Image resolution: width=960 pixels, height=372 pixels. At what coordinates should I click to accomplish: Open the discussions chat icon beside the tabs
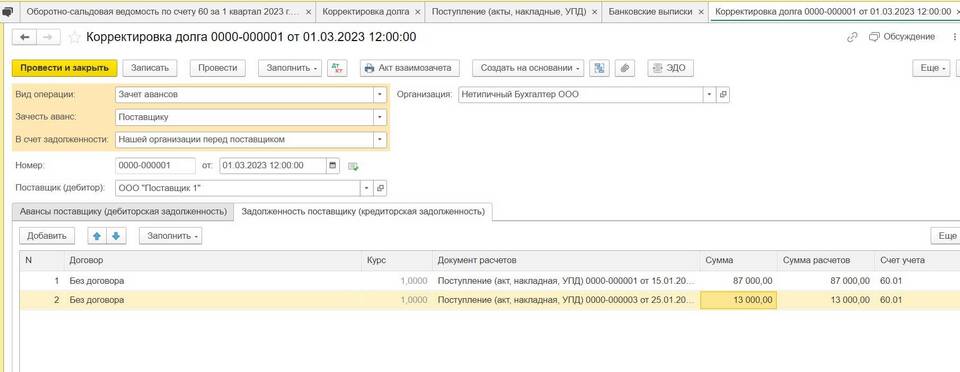point(7,11)
